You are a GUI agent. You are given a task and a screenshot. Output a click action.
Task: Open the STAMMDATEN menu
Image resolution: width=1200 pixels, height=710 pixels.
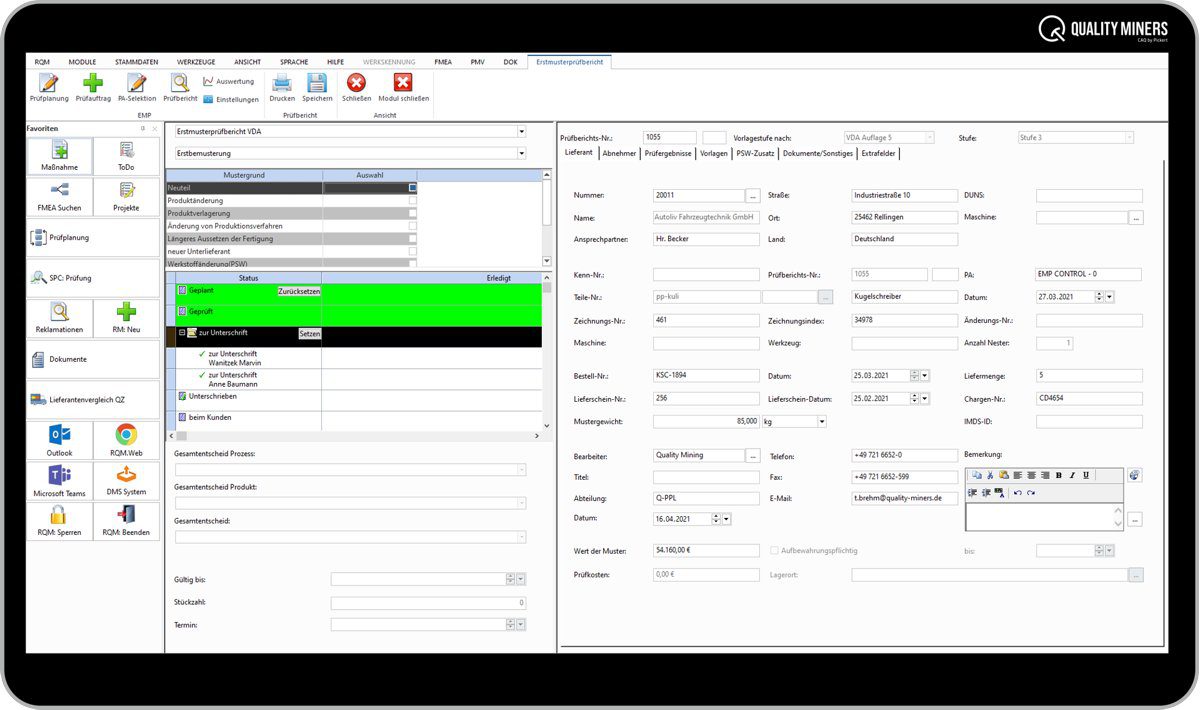pos(136,62)
